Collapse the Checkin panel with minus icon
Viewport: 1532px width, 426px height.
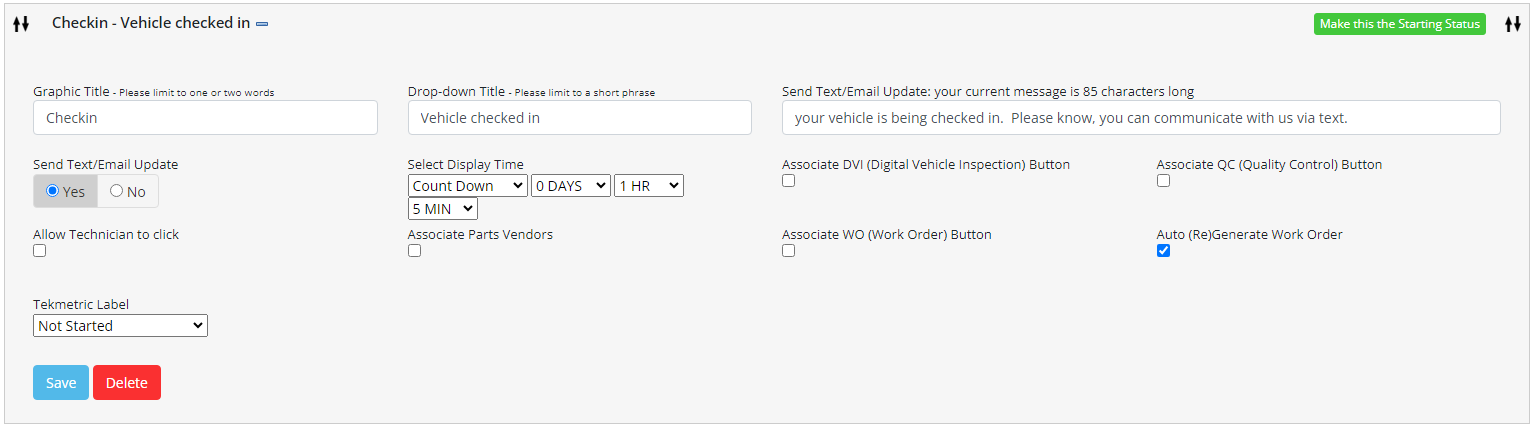(262, 24)
